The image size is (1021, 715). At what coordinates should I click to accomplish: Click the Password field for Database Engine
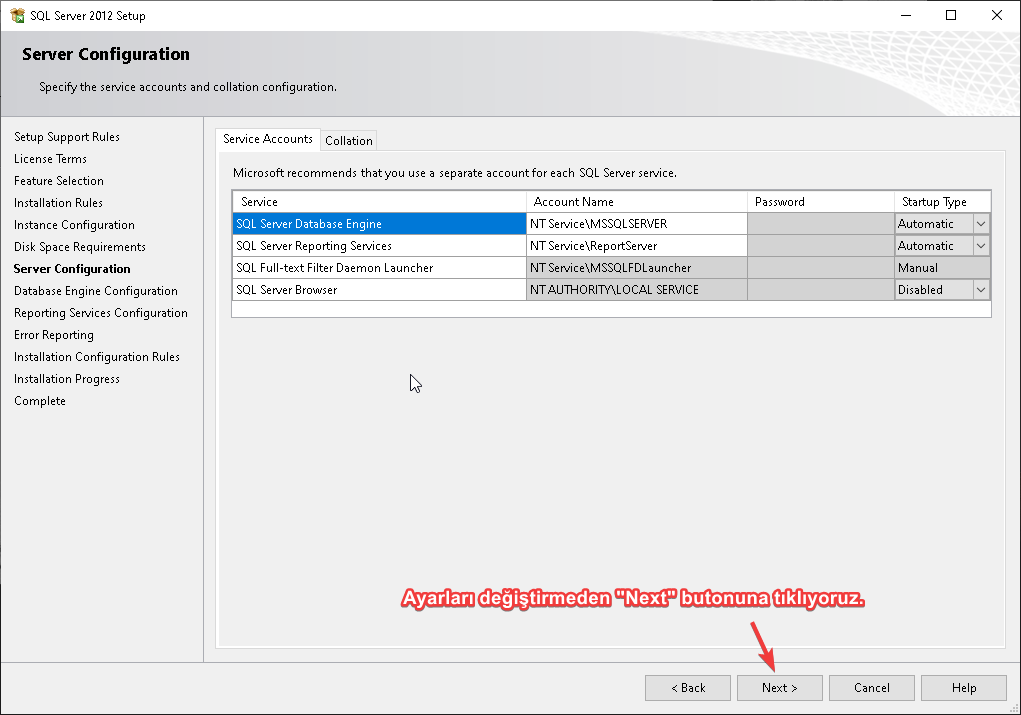pos(820,224)
